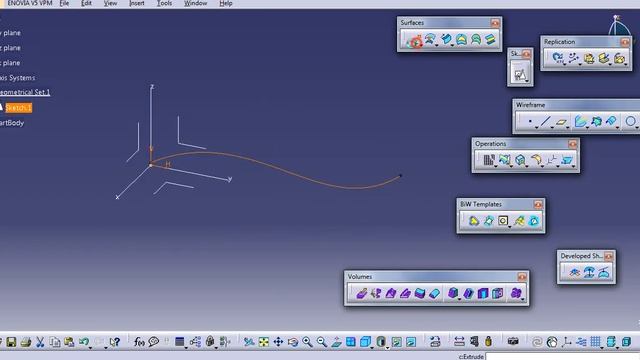This screenshot has width=640, height=360.
Task: Open the Undo history dropdown arrow
Action: 91,347
